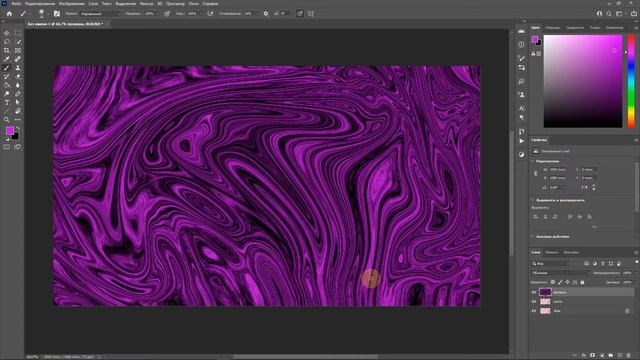The image size is (640, 360).
Task: Click Create new group folder icon
Action: coord(611,356)
